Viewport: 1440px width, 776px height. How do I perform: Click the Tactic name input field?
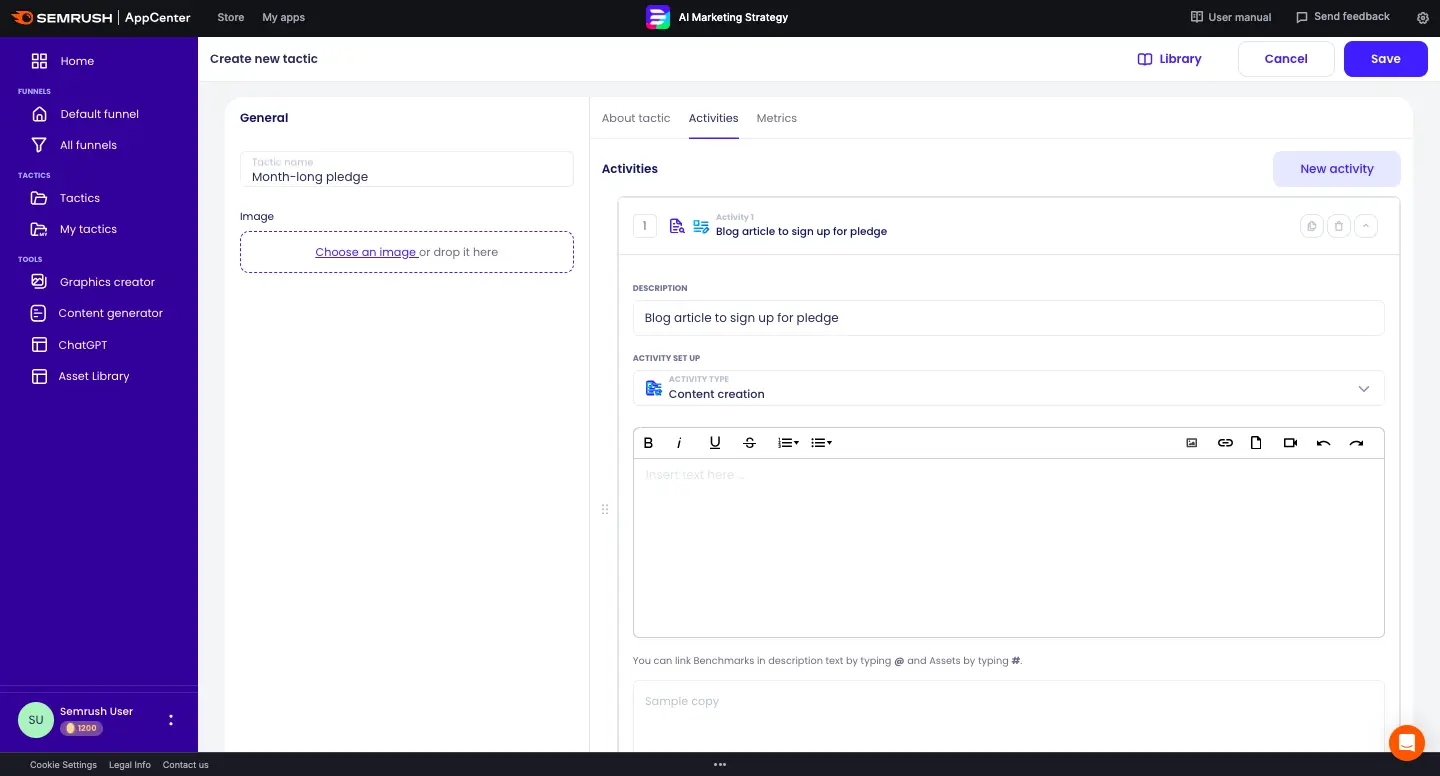(407, 176)
